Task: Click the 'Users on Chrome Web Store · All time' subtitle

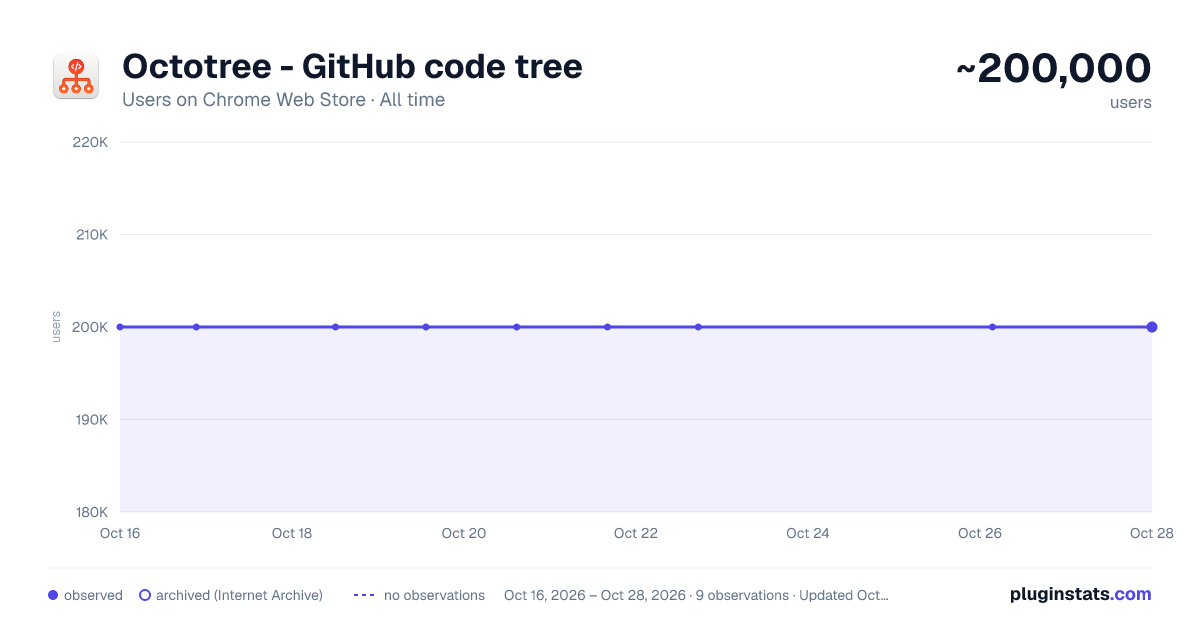Action: [x=283, y=100]
